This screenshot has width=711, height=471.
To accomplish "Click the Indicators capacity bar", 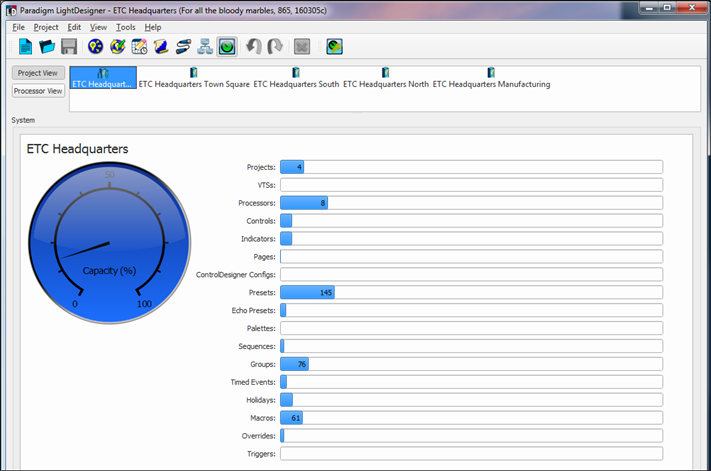I will tap(471, 238).
